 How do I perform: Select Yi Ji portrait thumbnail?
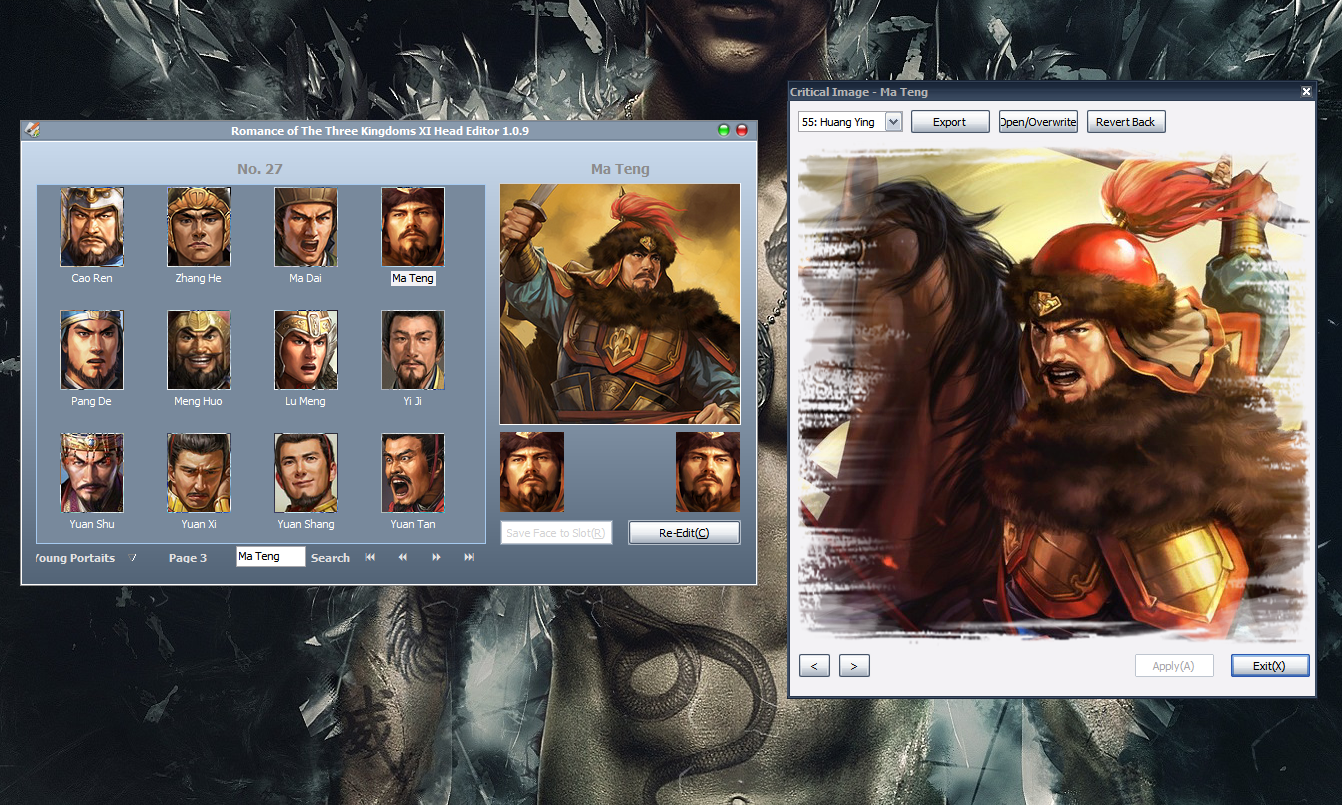point(413,350)
